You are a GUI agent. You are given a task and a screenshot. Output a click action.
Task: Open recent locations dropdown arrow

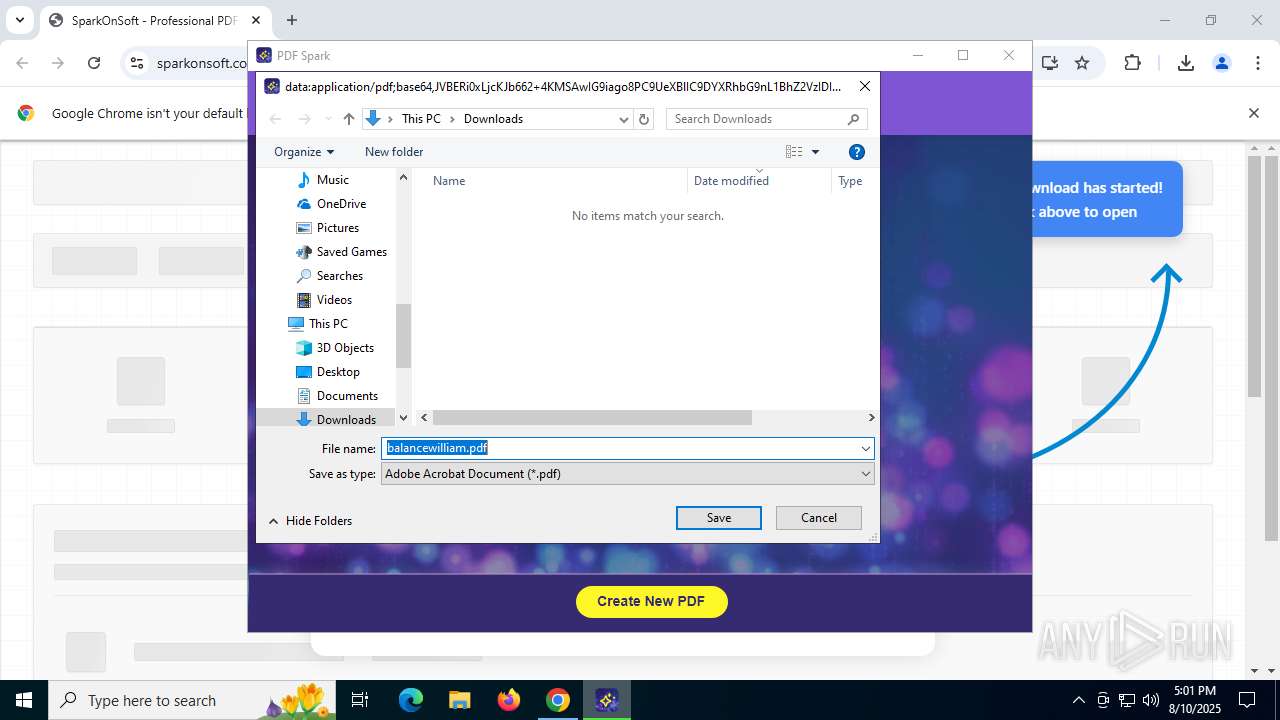point(326,119)
